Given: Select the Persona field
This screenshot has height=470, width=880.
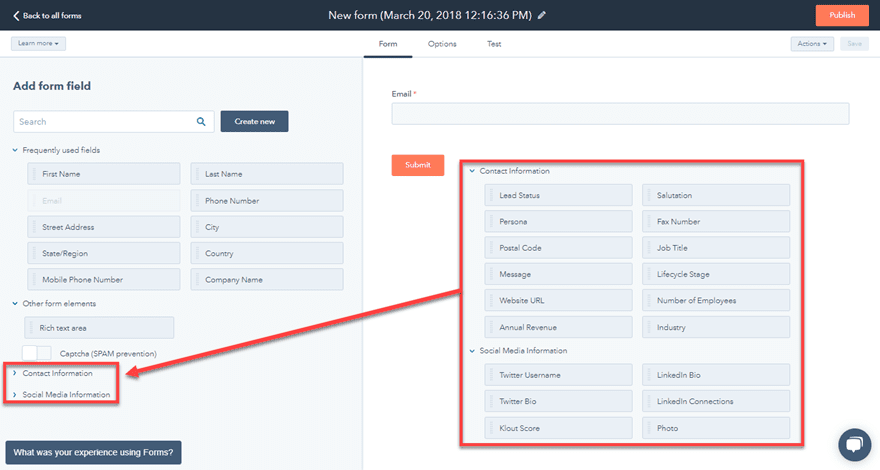Looking at the screenshot, I should (558, 221).
